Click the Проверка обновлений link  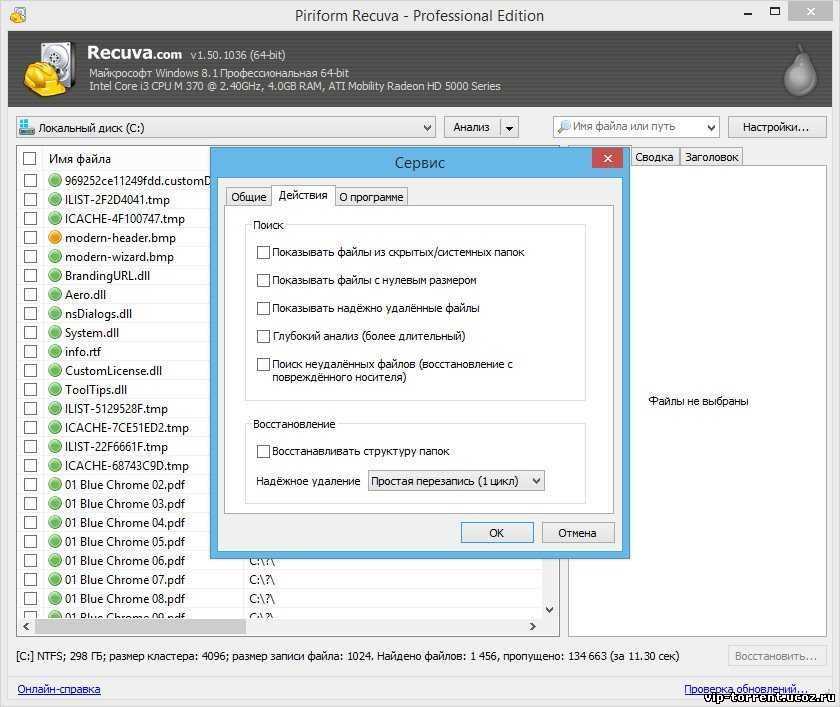click(x=745, y=689)
